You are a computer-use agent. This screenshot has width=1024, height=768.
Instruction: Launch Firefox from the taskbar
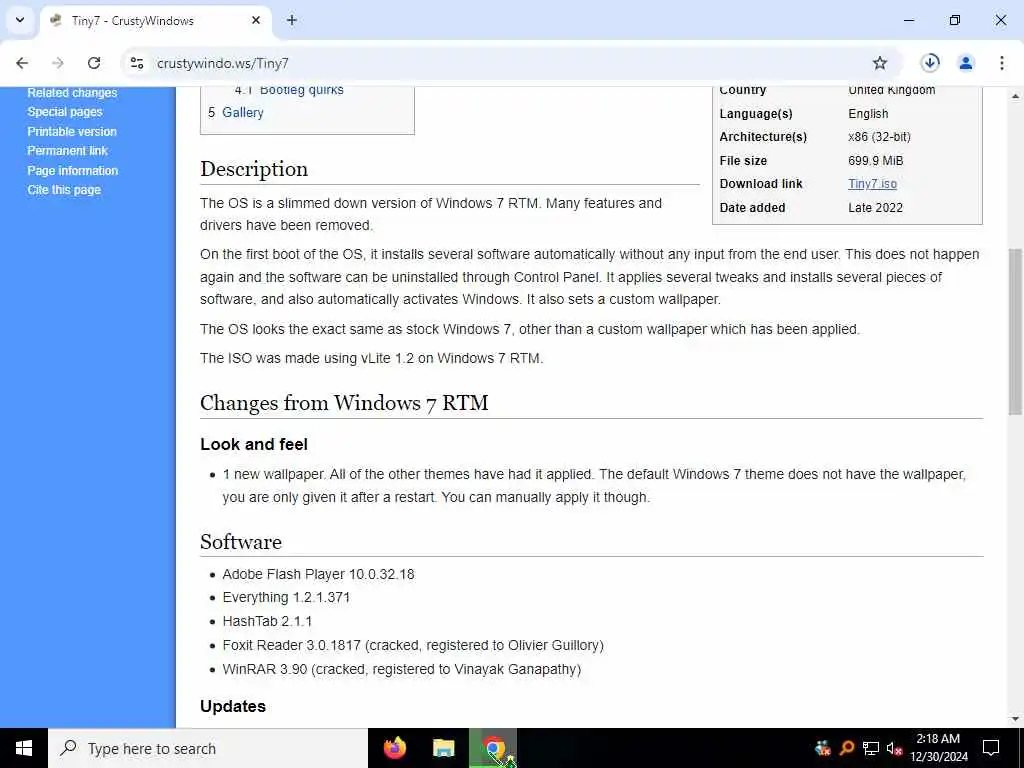394,748
